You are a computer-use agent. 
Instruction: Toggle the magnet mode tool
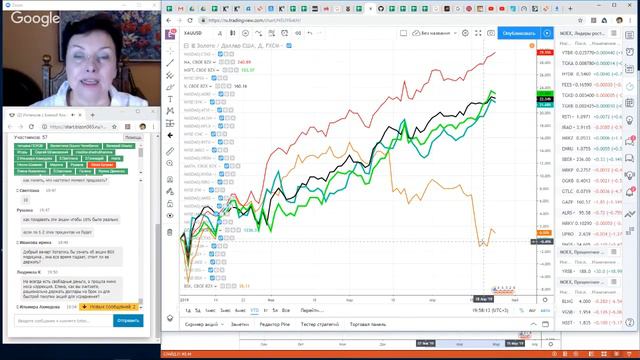[170, 180]
